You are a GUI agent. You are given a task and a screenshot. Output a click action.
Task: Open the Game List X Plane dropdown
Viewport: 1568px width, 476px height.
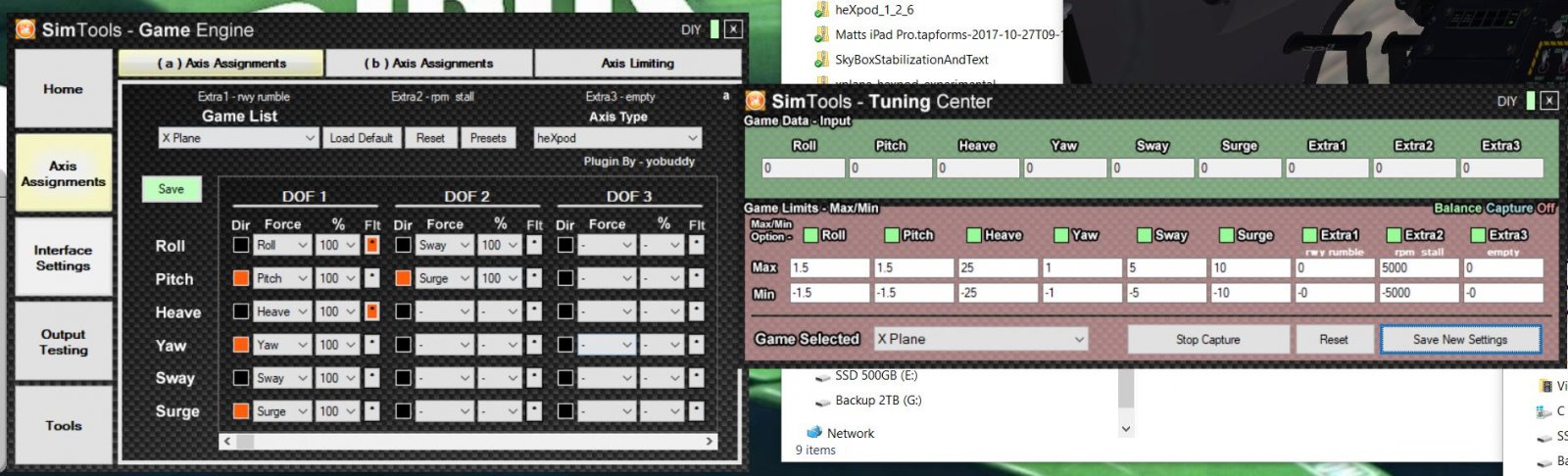[x=238, y=138]
